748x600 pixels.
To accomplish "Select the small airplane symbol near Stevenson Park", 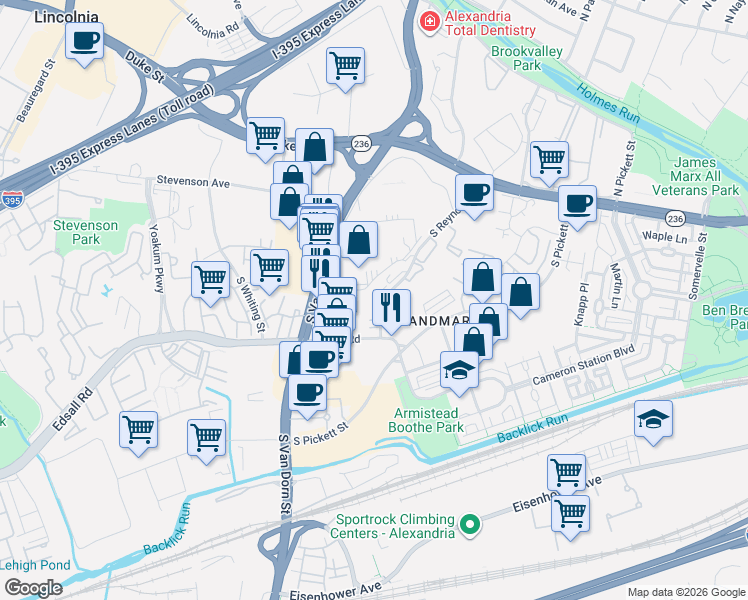I will 107,290.
